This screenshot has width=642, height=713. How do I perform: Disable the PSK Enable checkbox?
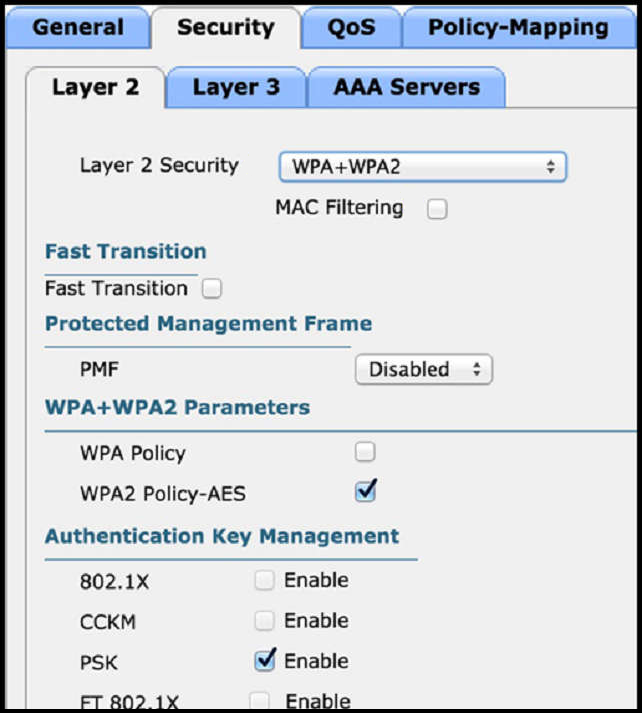pos(265,661)
